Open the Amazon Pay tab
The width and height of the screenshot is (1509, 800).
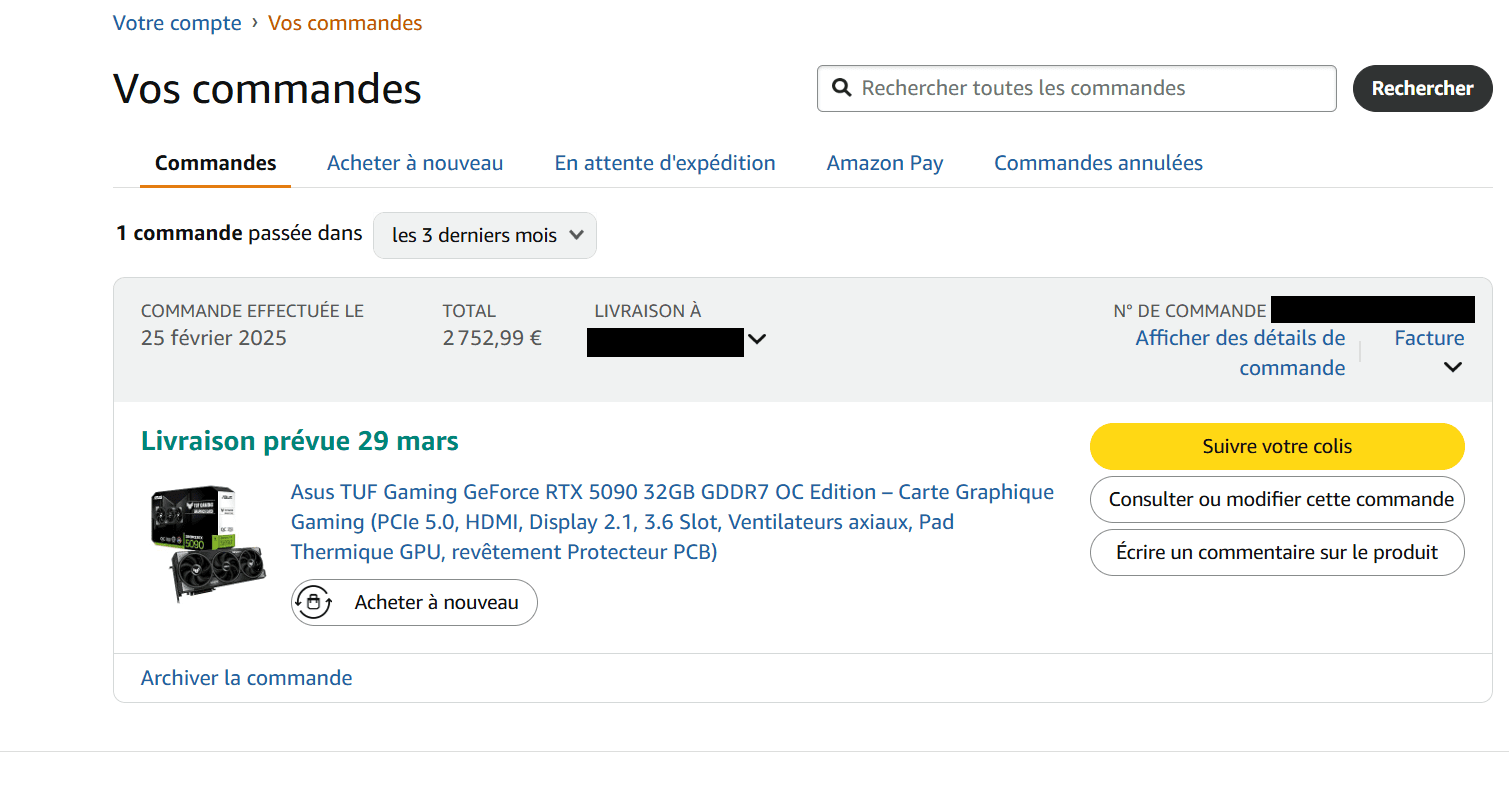(885, 163)
